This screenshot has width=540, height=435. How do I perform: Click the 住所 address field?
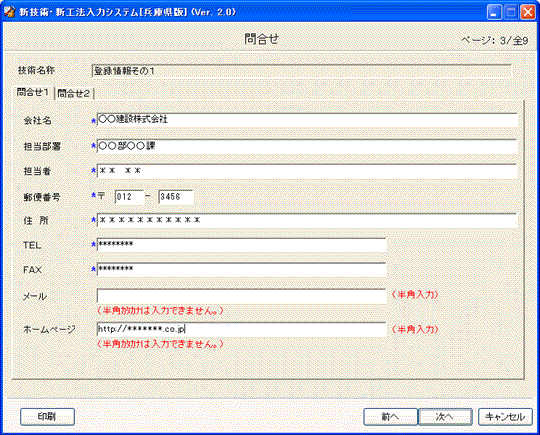tap(307, 220)
